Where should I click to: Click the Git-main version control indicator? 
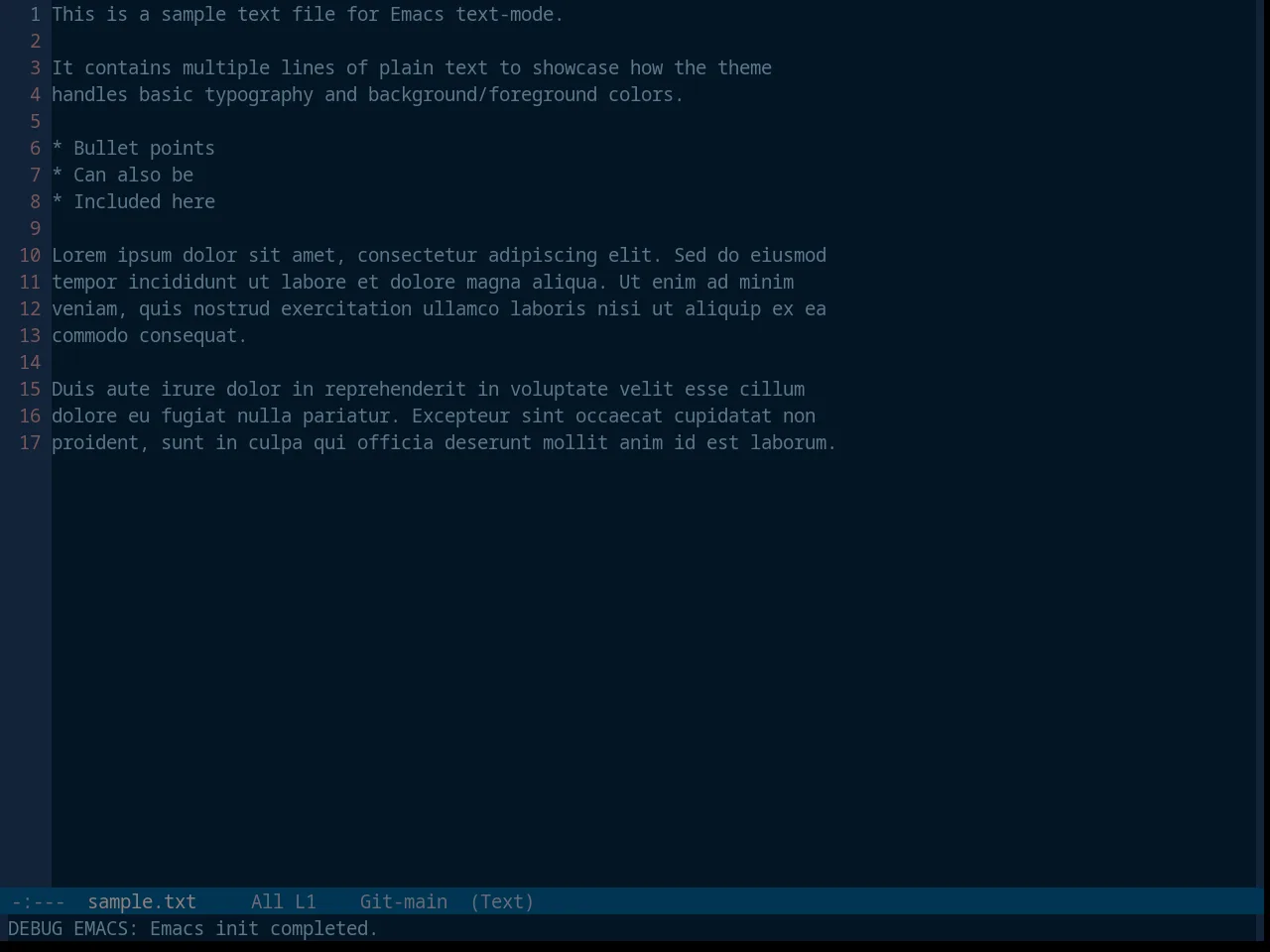(404, 901)
